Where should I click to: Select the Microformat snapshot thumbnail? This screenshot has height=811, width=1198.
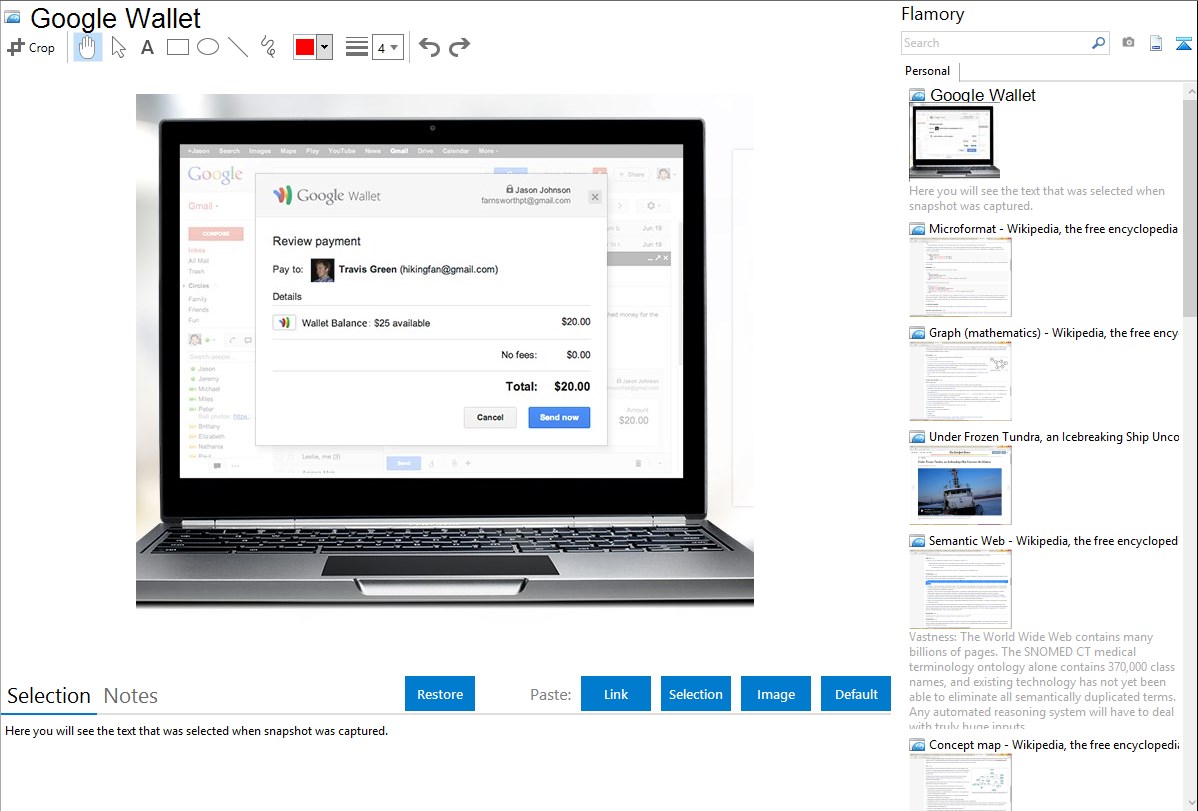pos(960,277)
